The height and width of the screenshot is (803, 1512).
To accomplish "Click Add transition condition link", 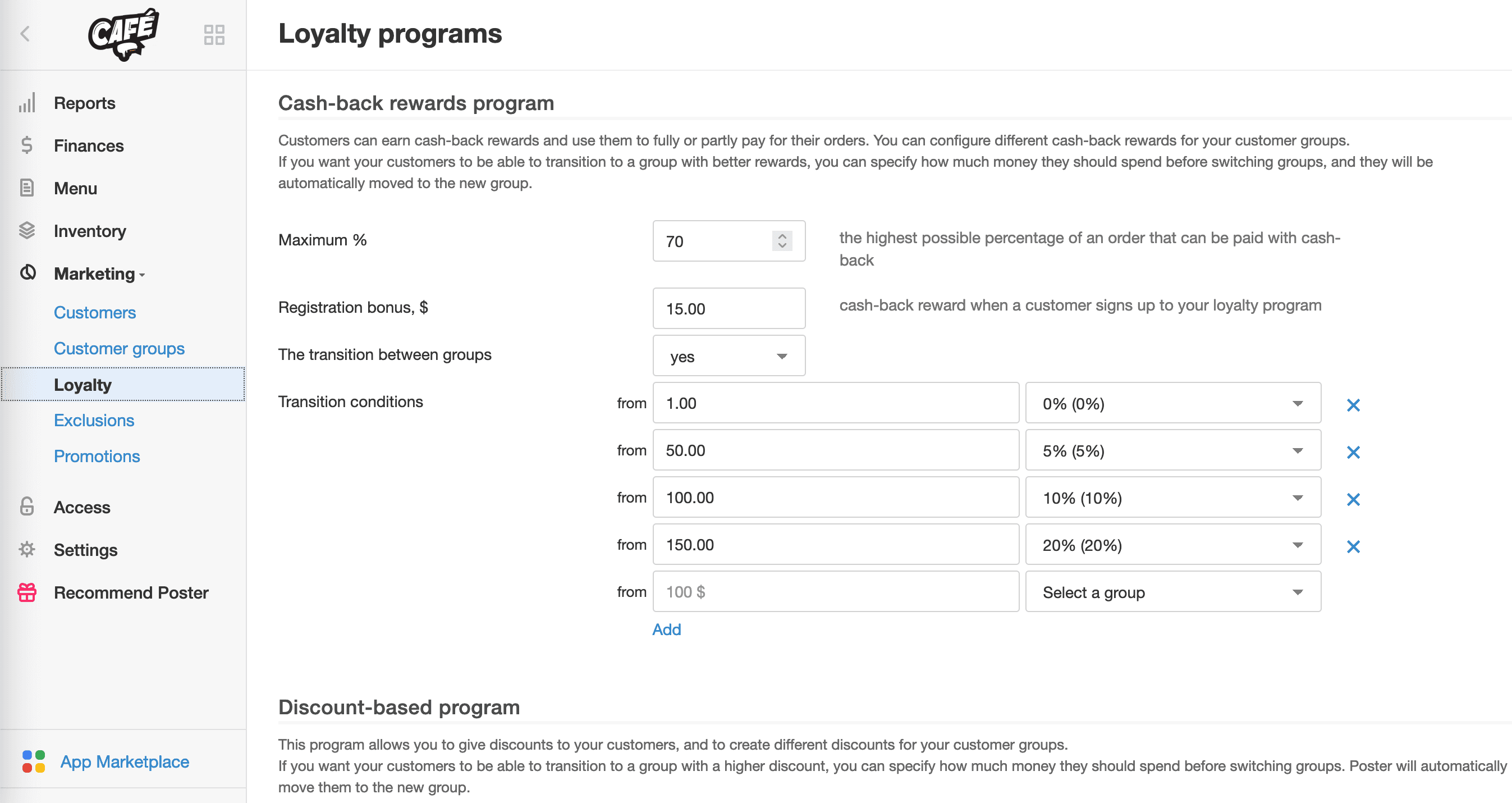I will (x=667, y=629).
